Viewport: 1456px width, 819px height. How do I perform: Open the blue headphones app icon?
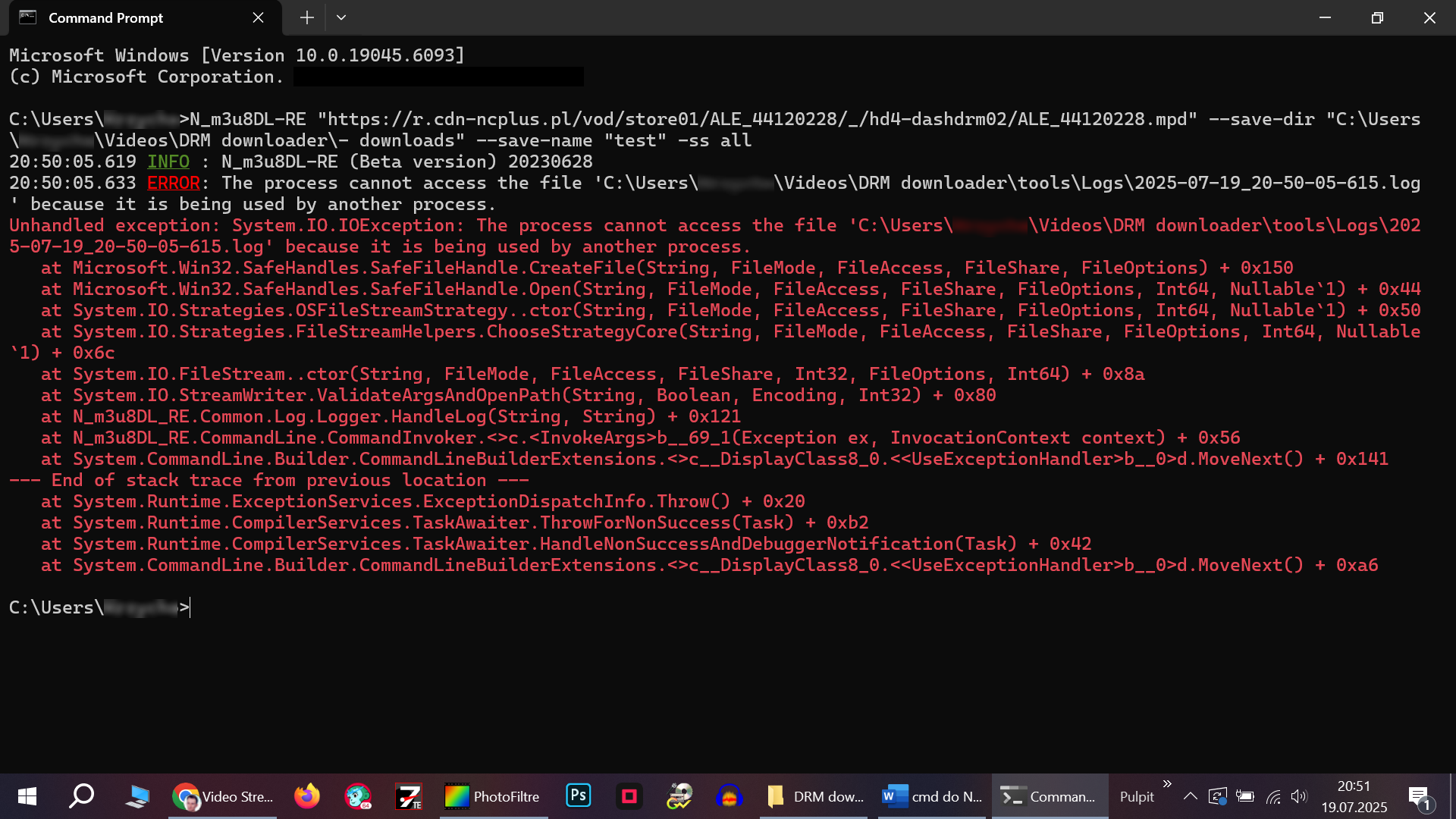point(729,796)
